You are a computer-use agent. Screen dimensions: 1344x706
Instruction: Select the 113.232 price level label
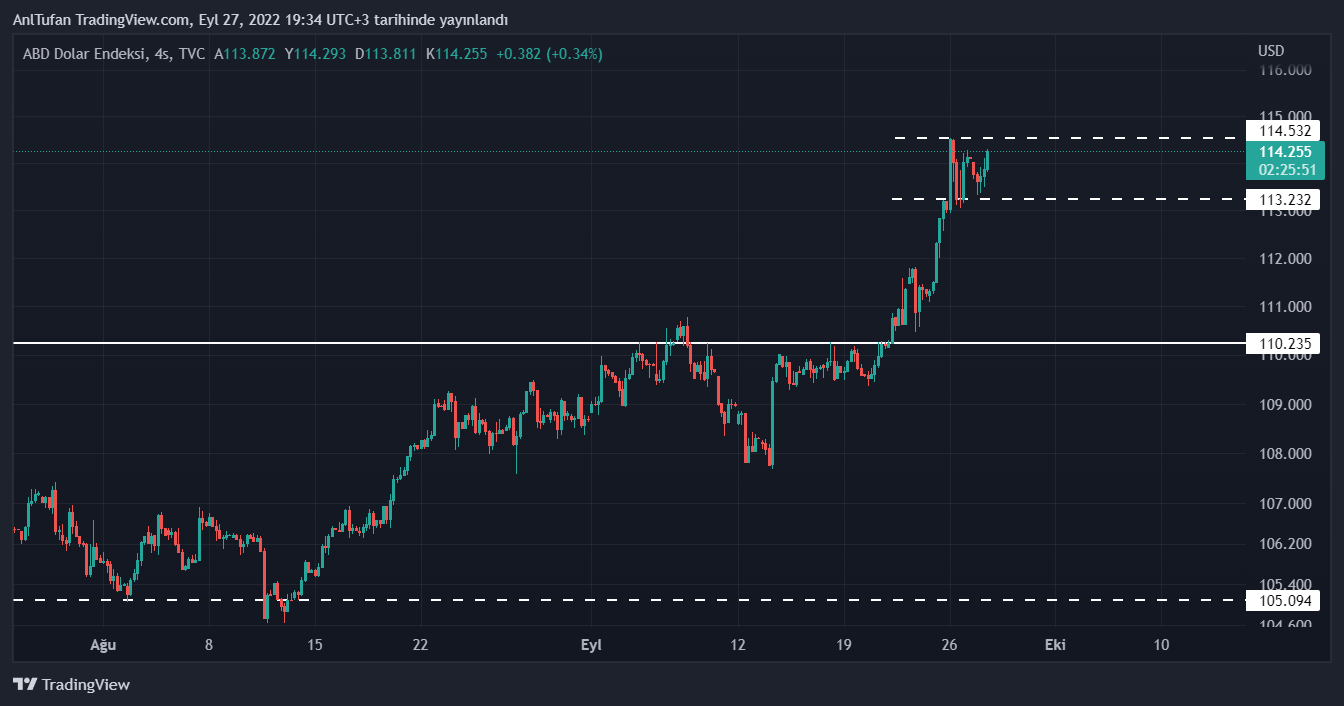click(1284, 200)
